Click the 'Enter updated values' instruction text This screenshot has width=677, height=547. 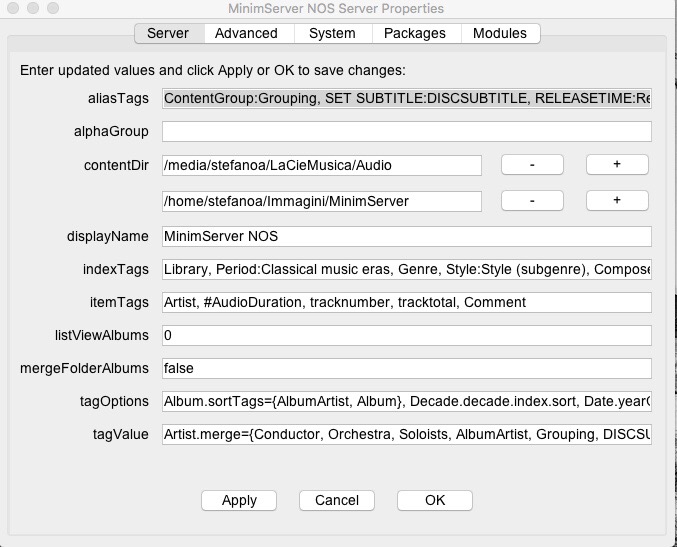[x=213, y=70]
